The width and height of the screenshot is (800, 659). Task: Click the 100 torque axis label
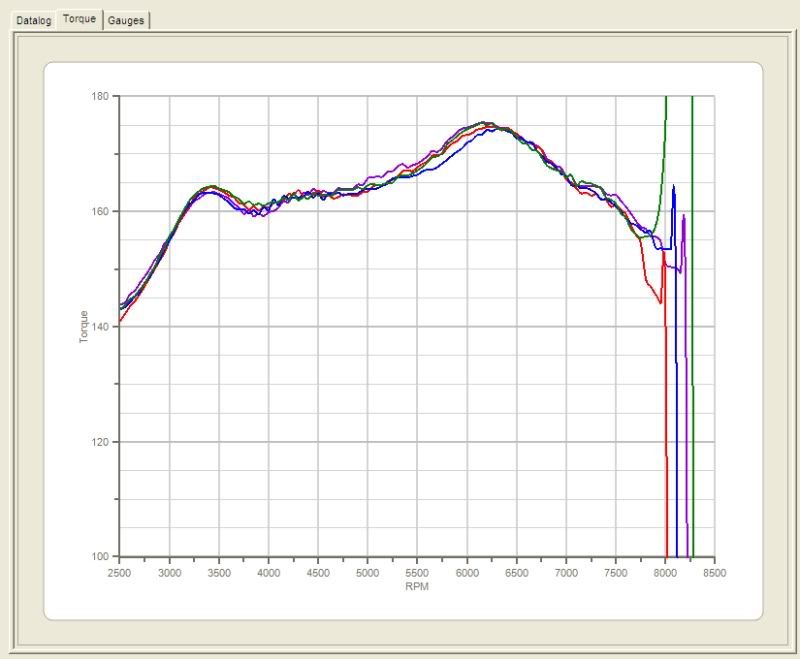[x=100, y=556]
